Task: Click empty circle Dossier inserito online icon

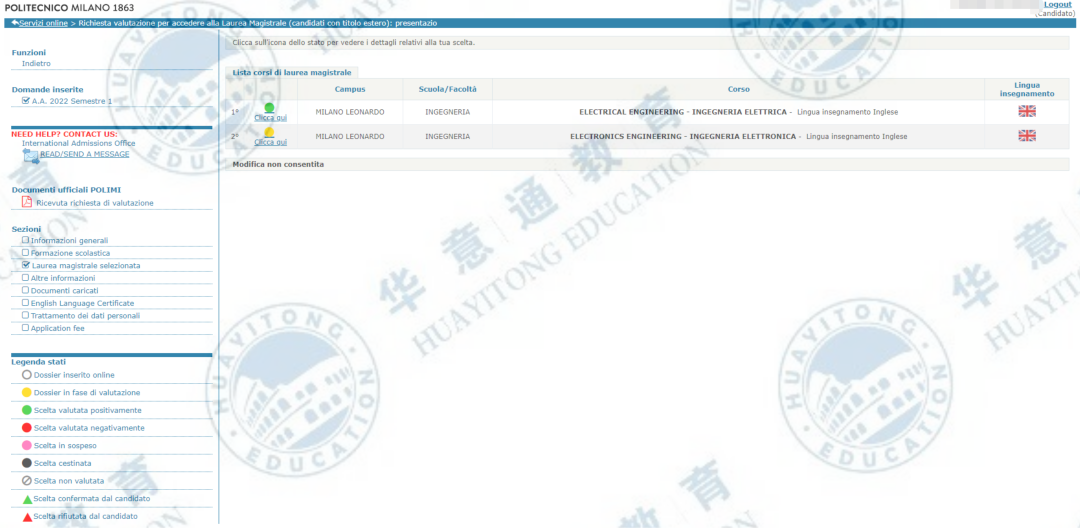Action: [26, 375]
